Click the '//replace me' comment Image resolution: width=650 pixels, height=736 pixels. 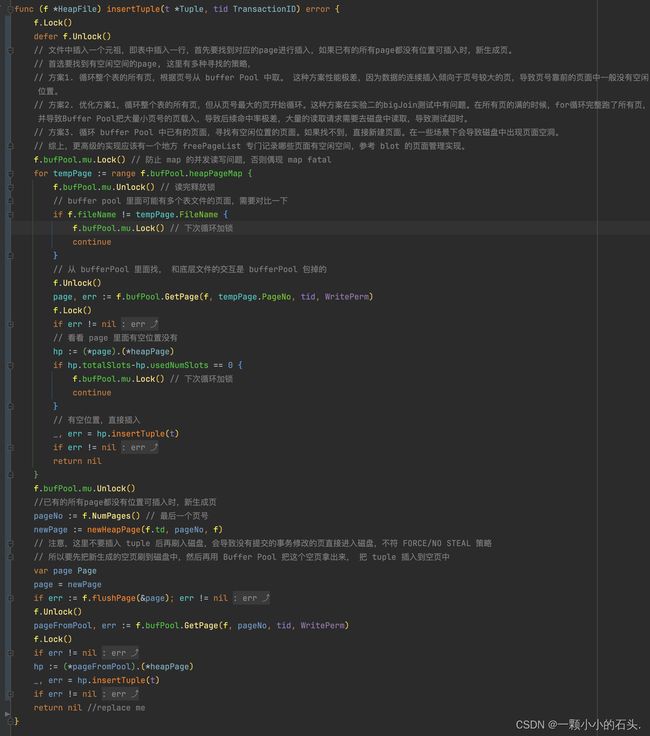coord(116,708)
